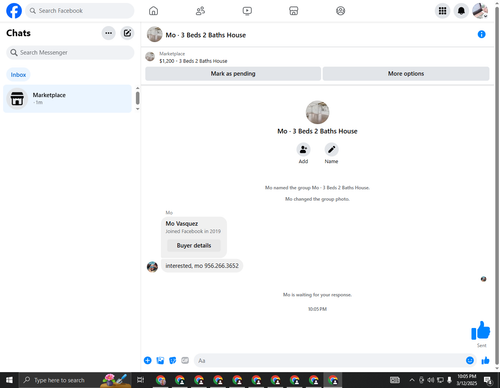This screenshot has width=500, height=388.
Task: Open Chats options three-dot menu
Action: pos(108,33)
